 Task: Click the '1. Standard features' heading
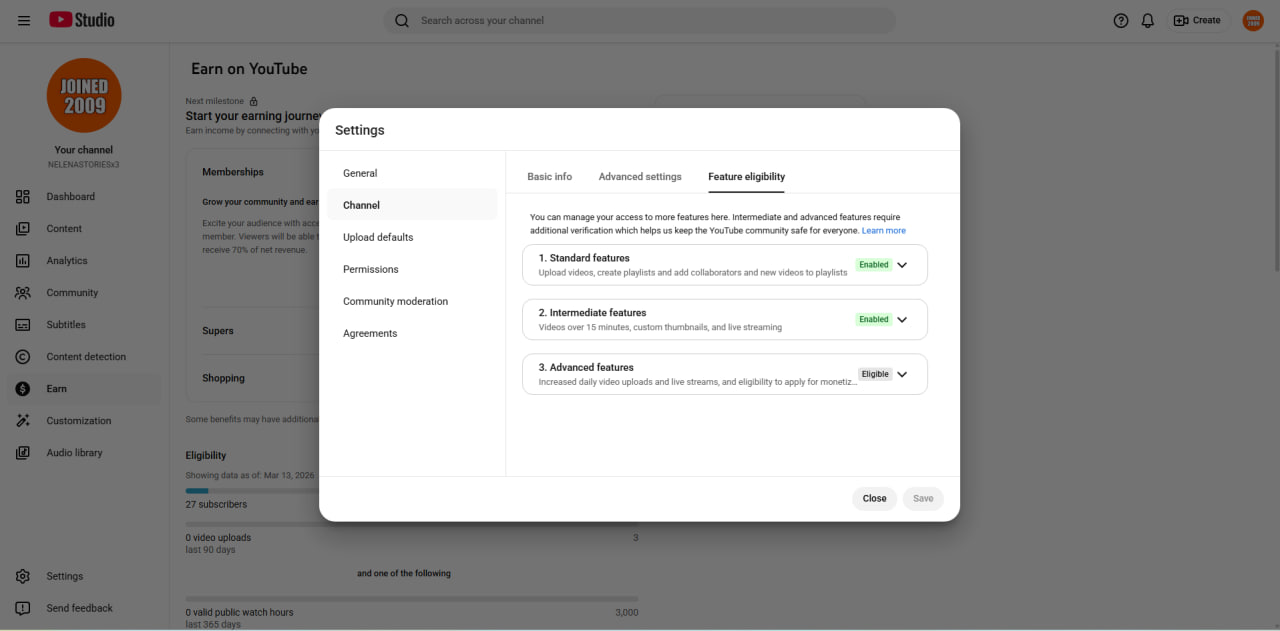pyautogui.click(x=584, y=258)
